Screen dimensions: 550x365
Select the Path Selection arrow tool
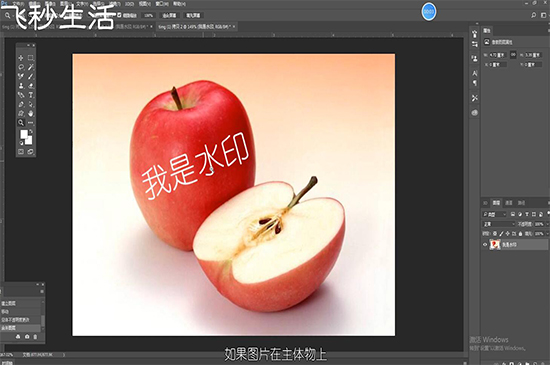[31, 104]
